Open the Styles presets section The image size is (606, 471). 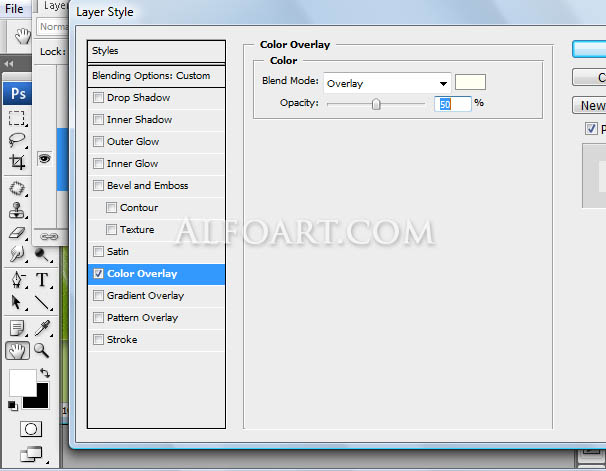(157, 51)
